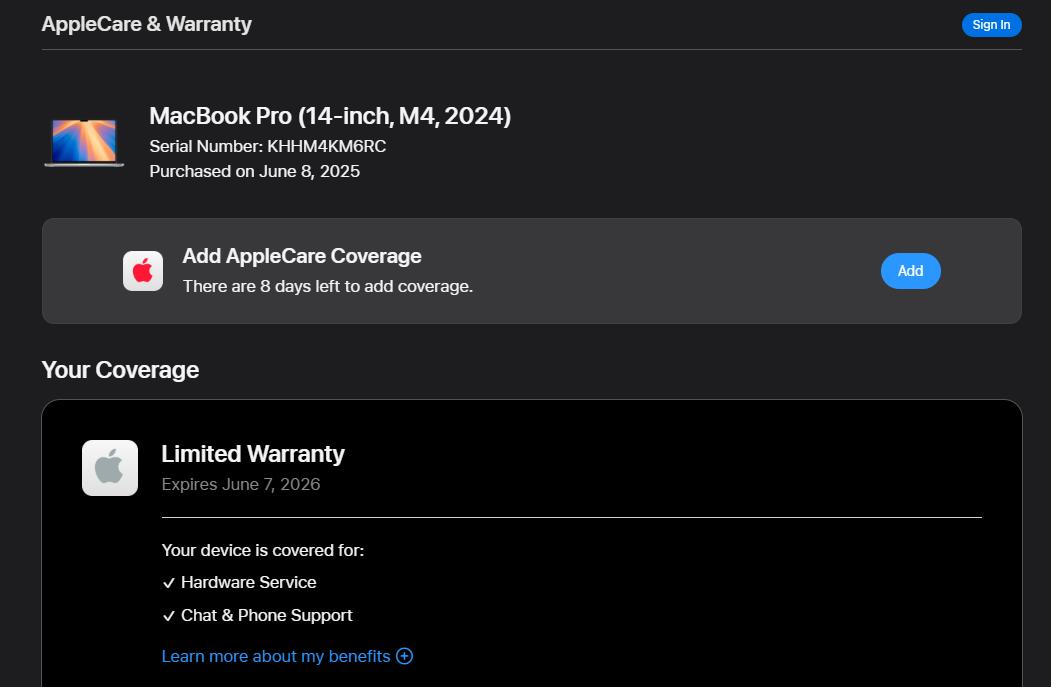Click the Your Coverage section heading

[x=120, y=370]
